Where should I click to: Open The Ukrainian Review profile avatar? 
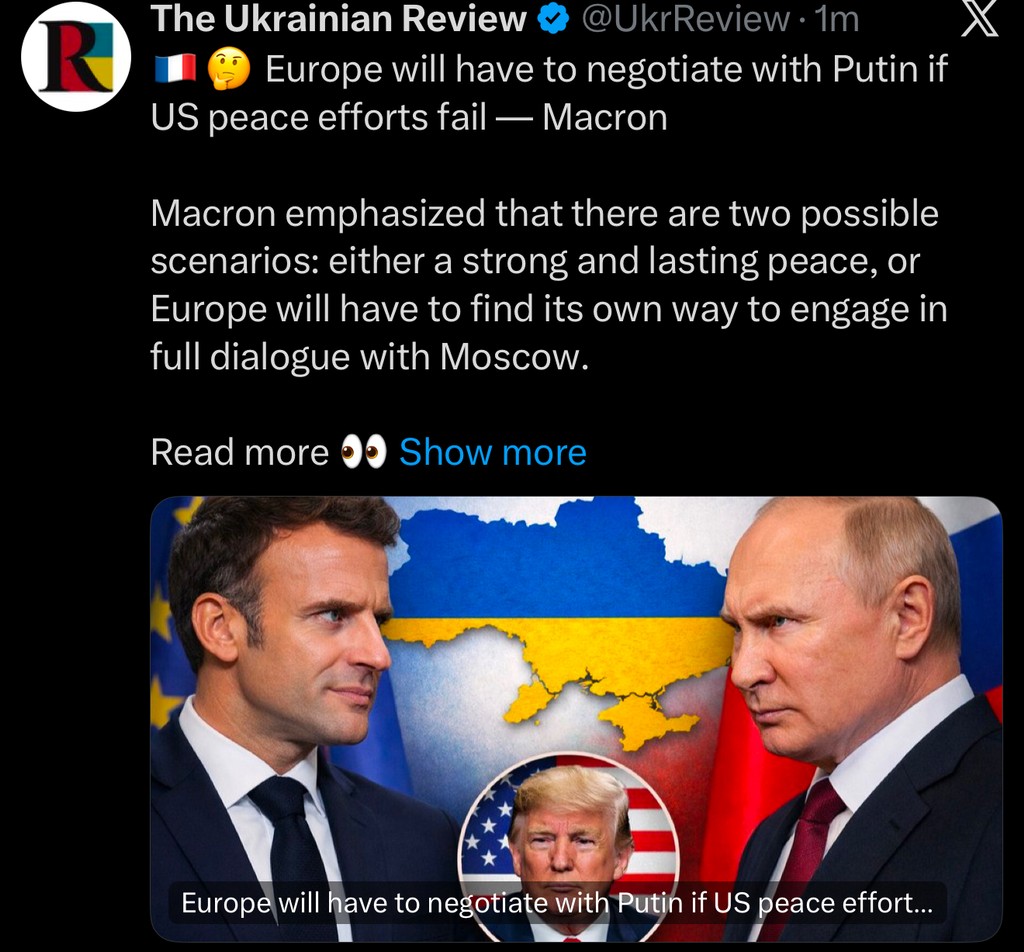click(x=76, y=57)
